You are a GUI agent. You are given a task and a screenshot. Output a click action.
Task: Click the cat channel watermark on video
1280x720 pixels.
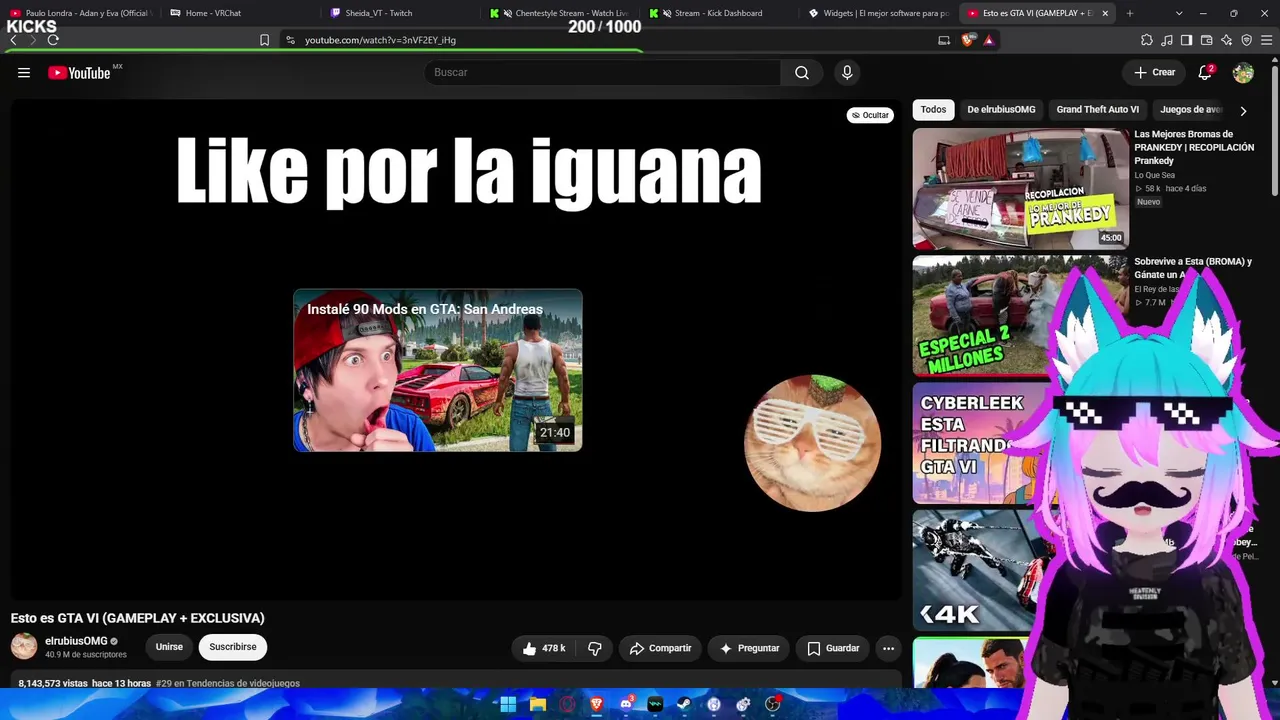click(x=812, y=443)
